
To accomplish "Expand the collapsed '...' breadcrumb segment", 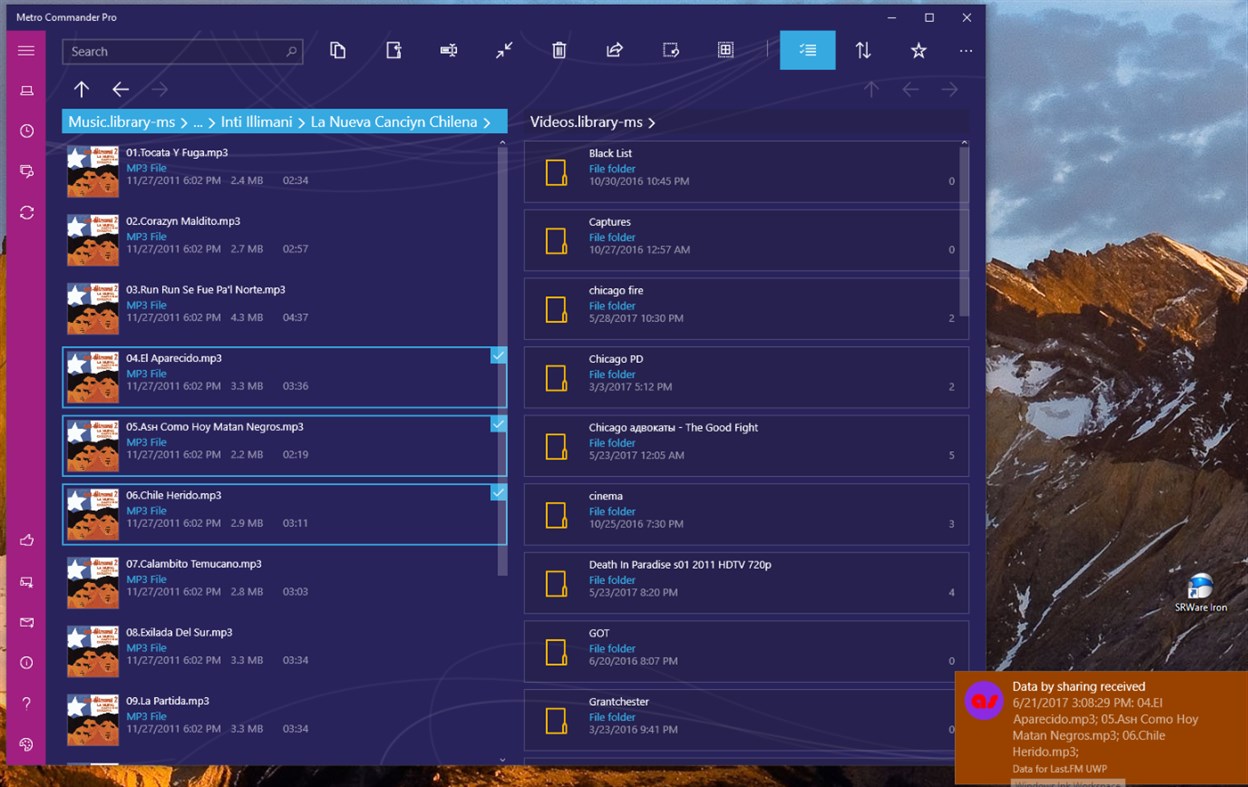I will (x=198, y=122).
